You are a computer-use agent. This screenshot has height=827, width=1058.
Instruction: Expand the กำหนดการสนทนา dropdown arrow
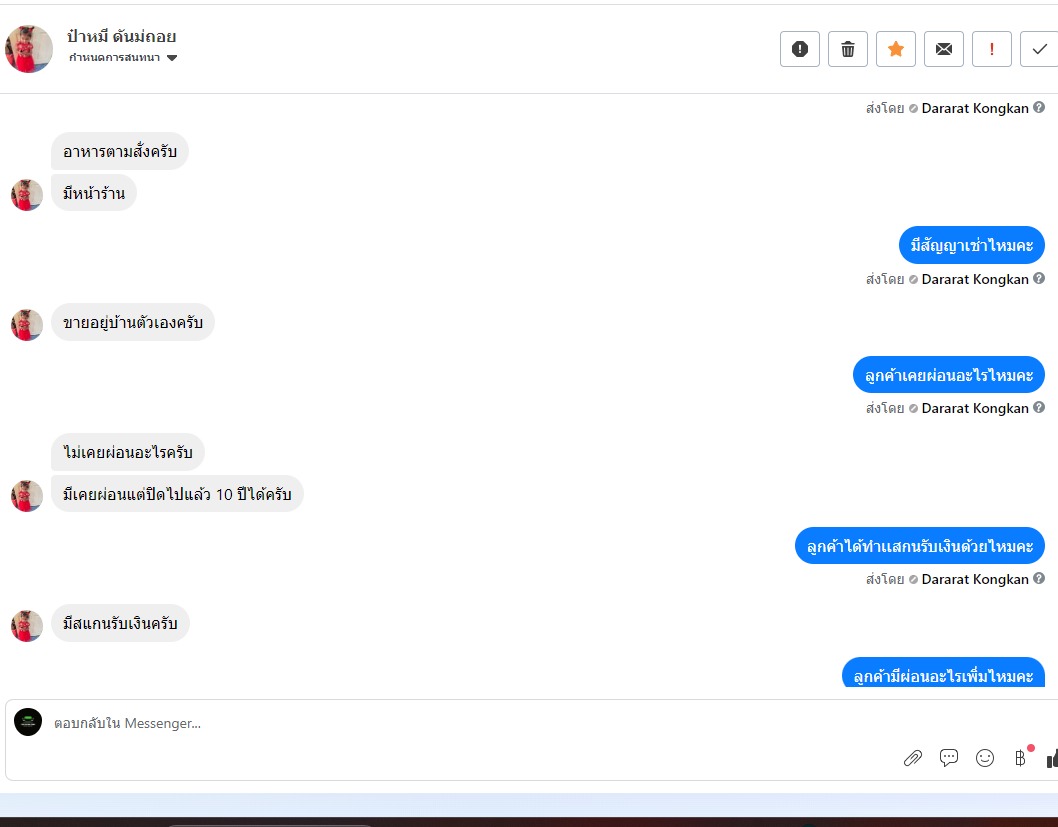click(172, 58)
